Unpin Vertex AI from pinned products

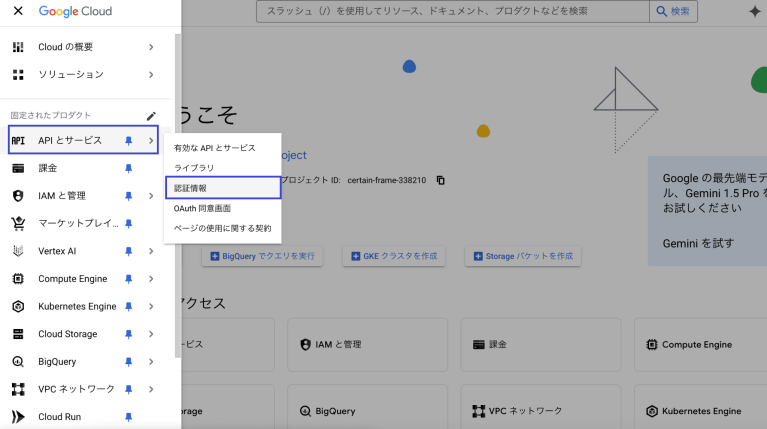129,251
